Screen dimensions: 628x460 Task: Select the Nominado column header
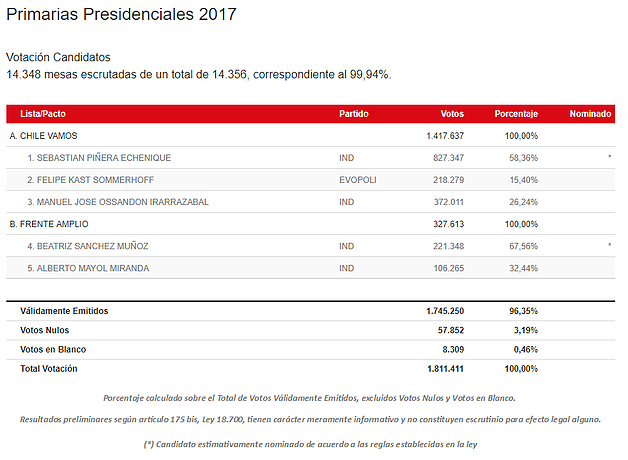click(589, 114)
